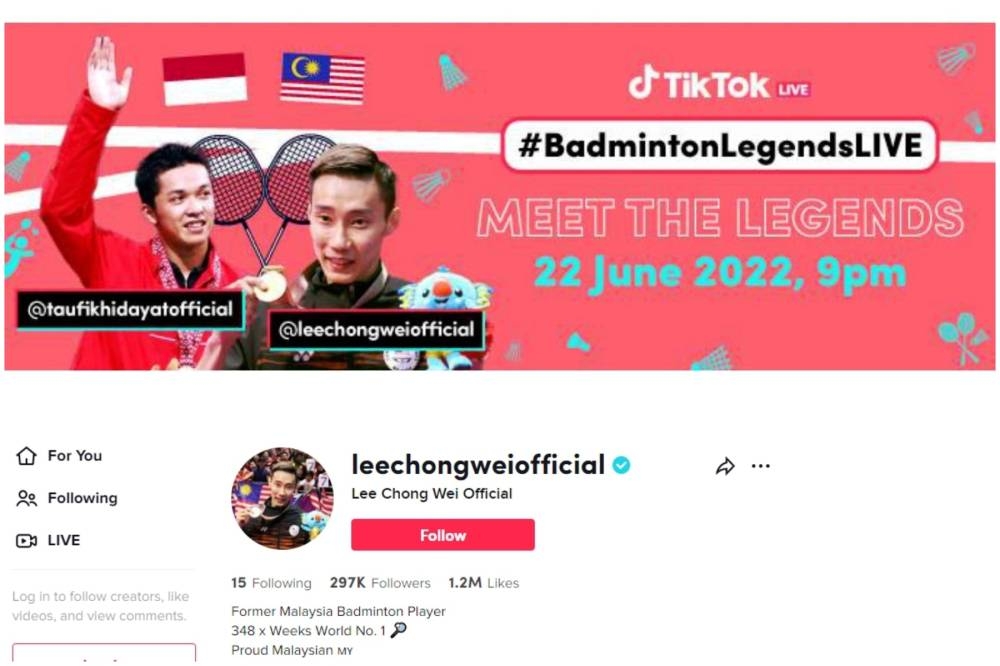Click the share arrow icon
The width and height of the screenshot is (1000, 666).
pos(725,466)
